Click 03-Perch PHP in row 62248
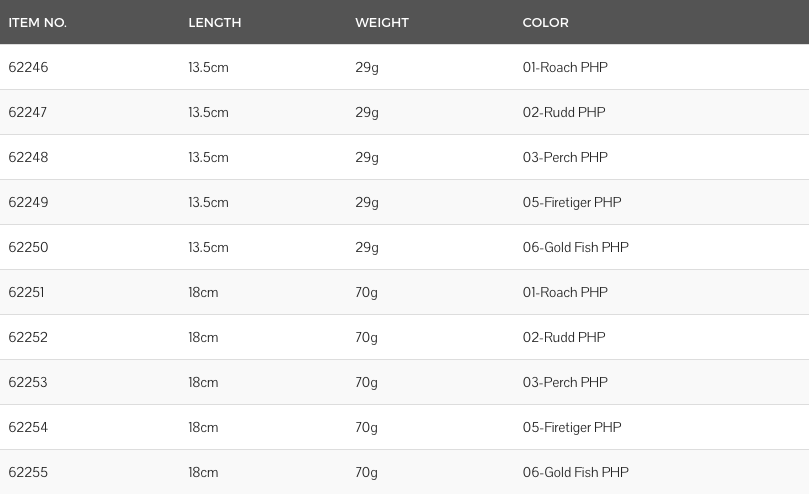 [x=565, y=157]
